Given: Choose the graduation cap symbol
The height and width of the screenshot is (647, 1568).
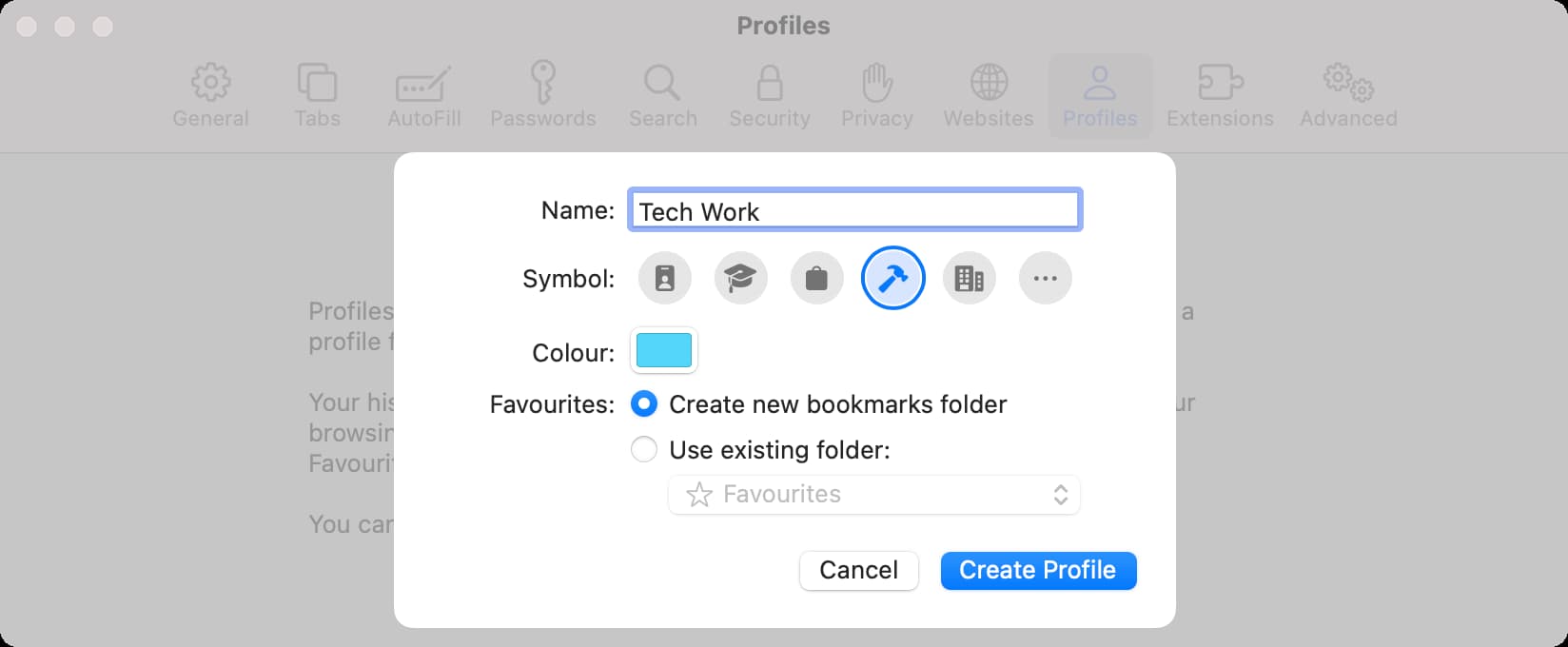Looking at the screenshot, I should [740, 279].
